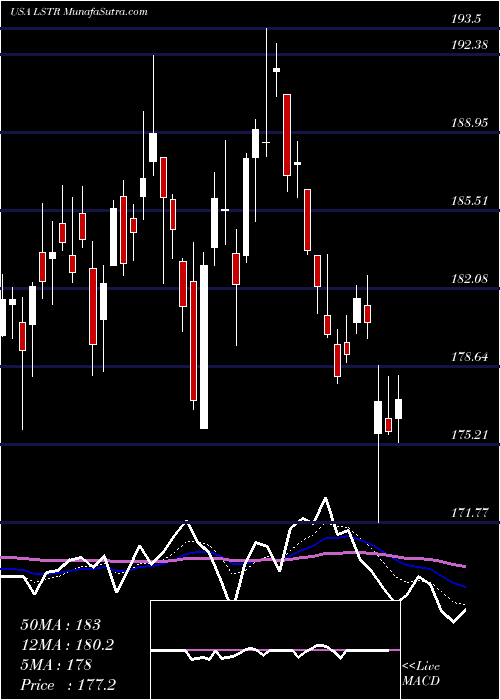Click the 12MA : 180.2 reading
The height and width of the screenshot is (700, 500).
[x=67, y=645]
